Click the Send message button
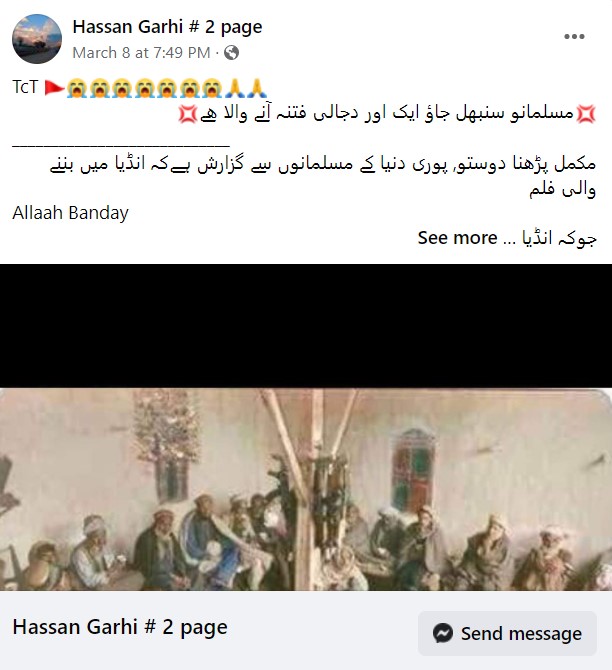 (507, 633)
